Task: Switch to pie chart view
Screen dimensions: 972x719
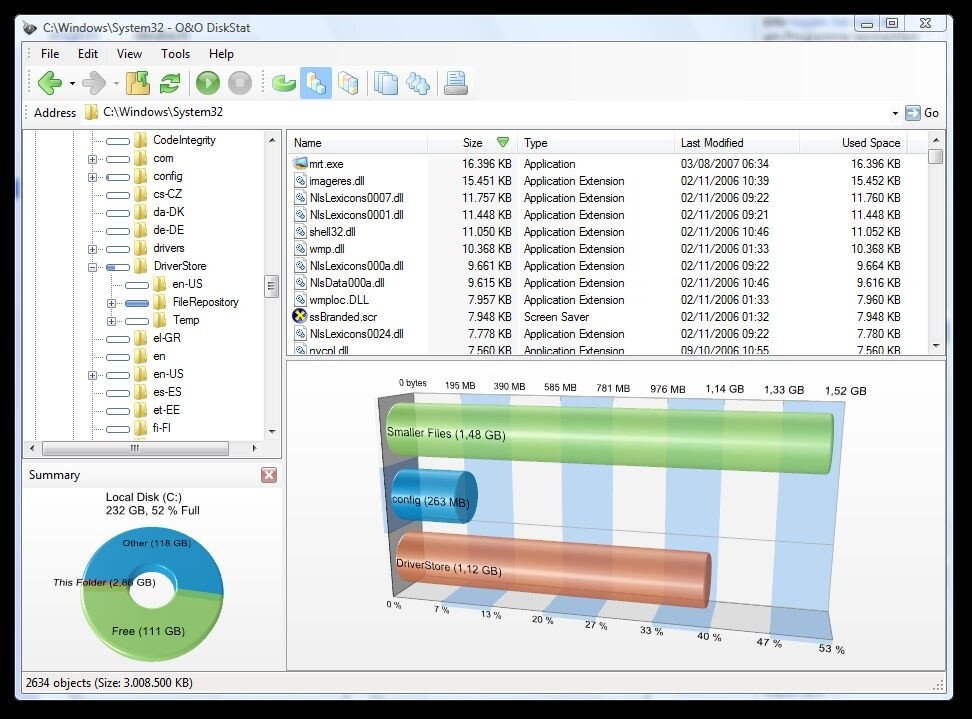Action: pyautogui.click(x=284, y=83)
